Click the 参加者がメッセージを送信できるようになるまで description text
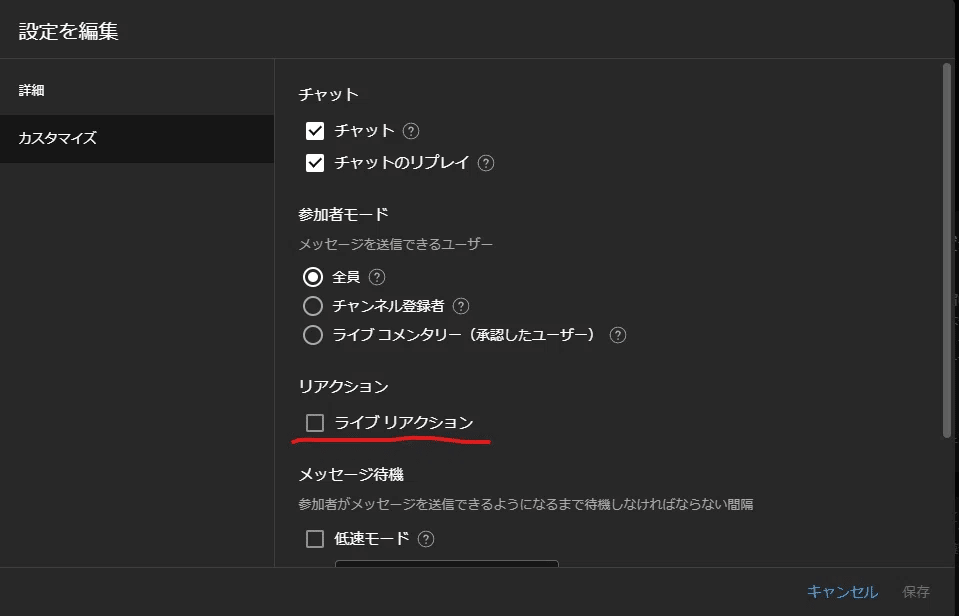 click(x=525, y=505)
